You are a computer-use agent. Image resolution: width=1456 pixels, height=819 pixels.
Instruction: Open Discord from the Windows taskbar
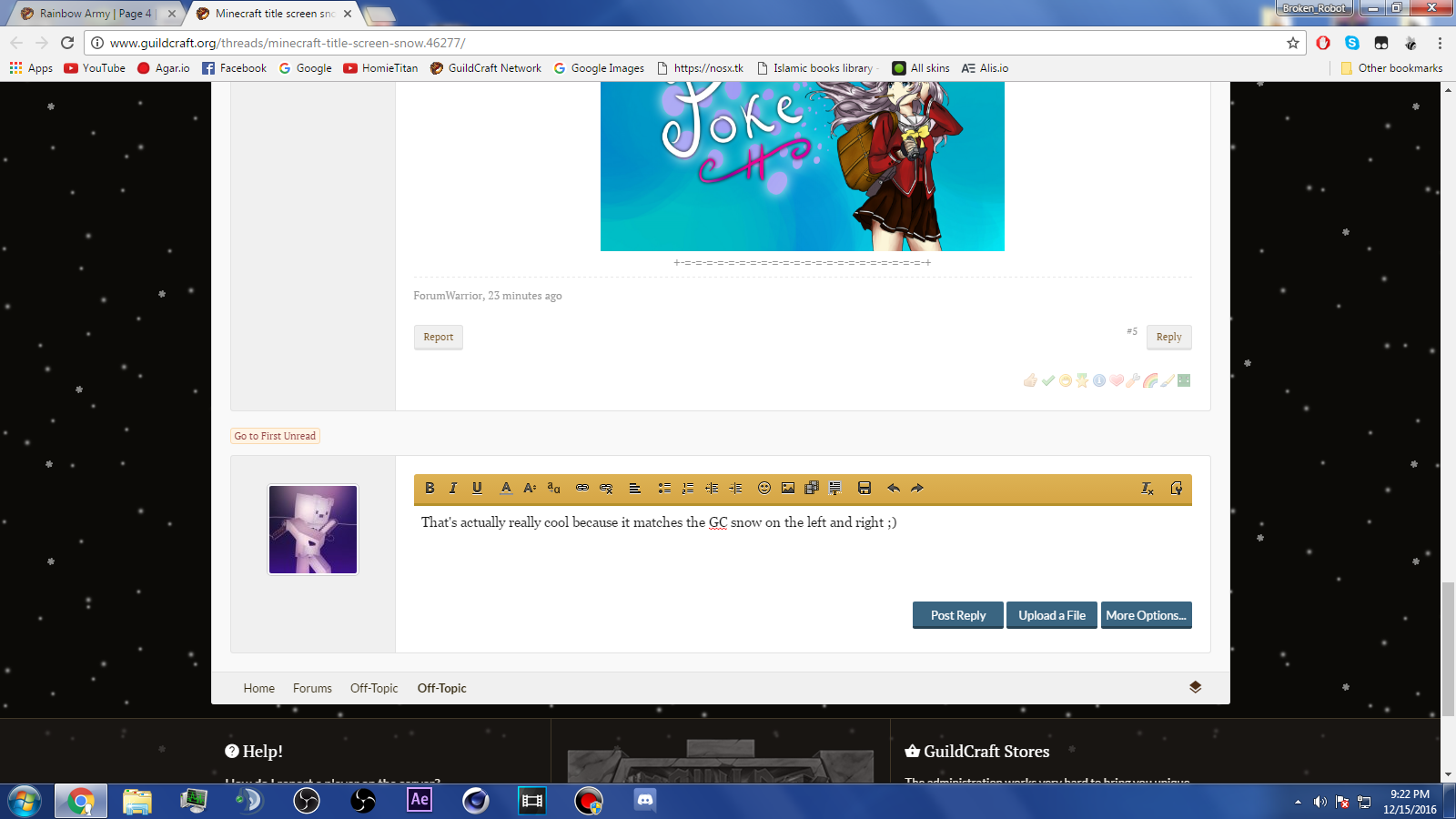click(645, 801)
